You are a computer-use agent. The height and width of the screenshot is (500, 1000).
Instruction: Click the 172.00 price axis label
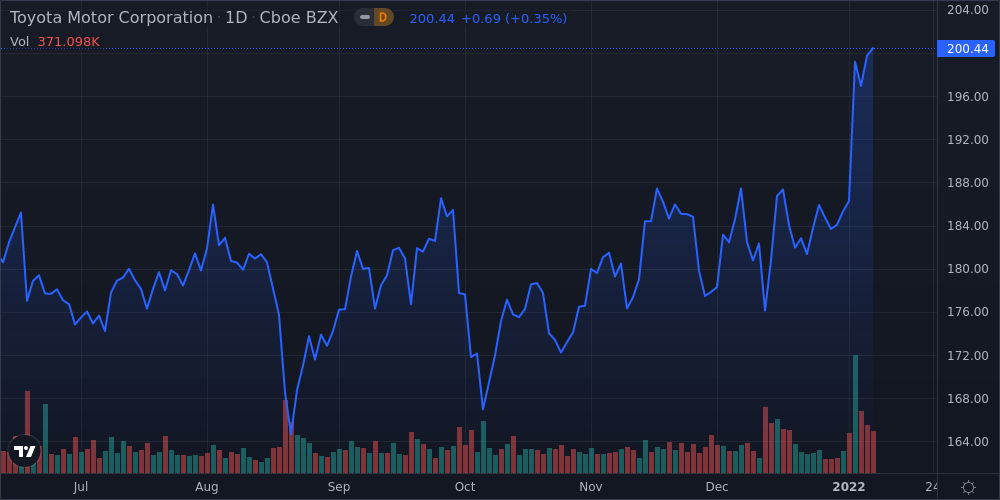[x=968, y=355]
